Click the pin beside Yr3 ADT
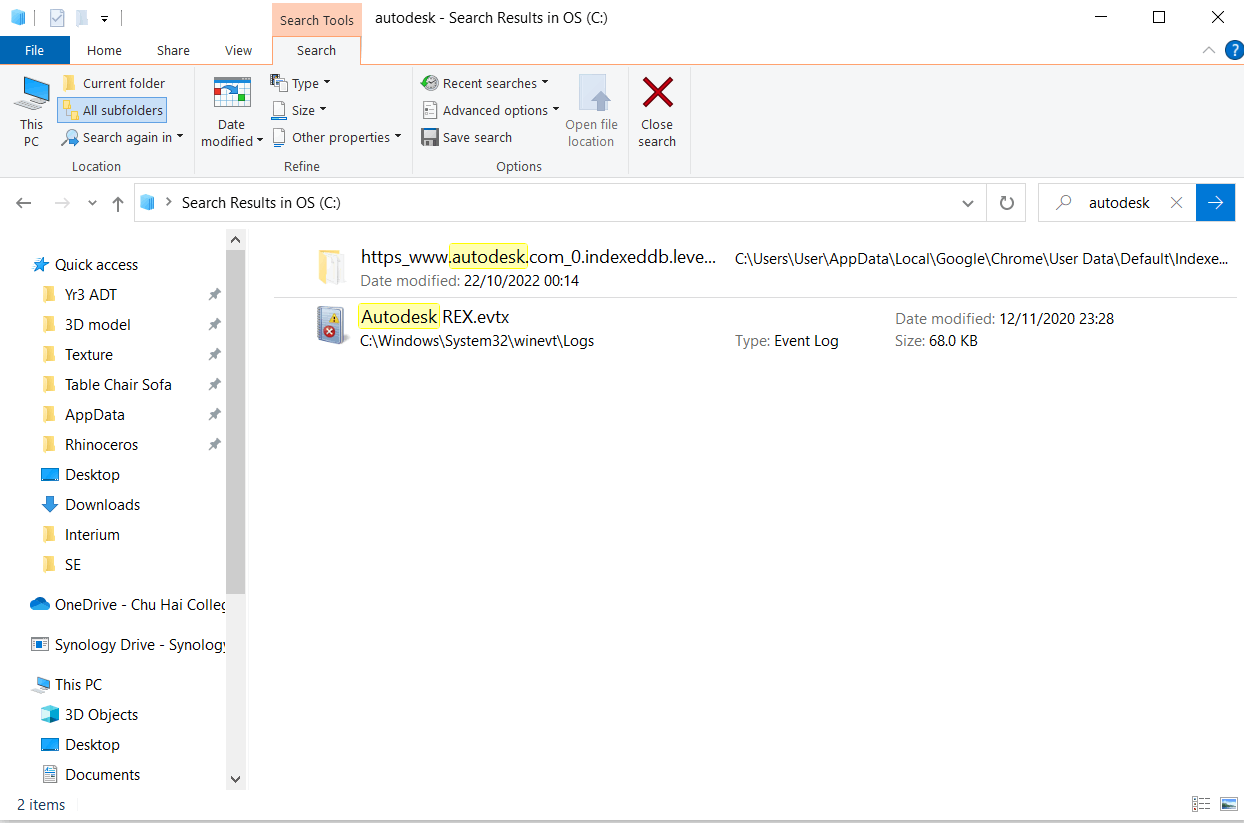The height and width of the screenshot is (823, 1244). coord(214,294)
